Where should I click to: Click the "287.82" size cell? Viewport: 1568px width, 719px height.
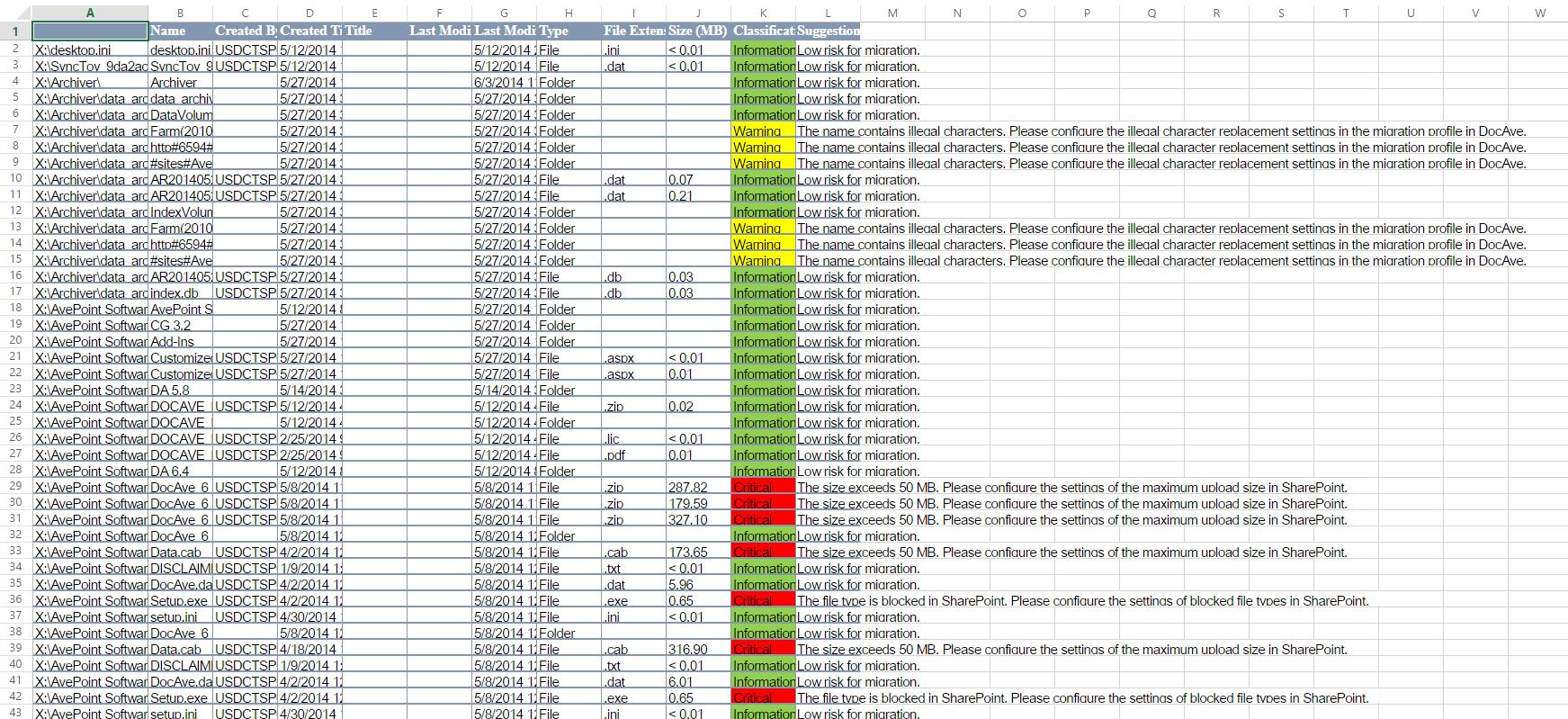699,487
